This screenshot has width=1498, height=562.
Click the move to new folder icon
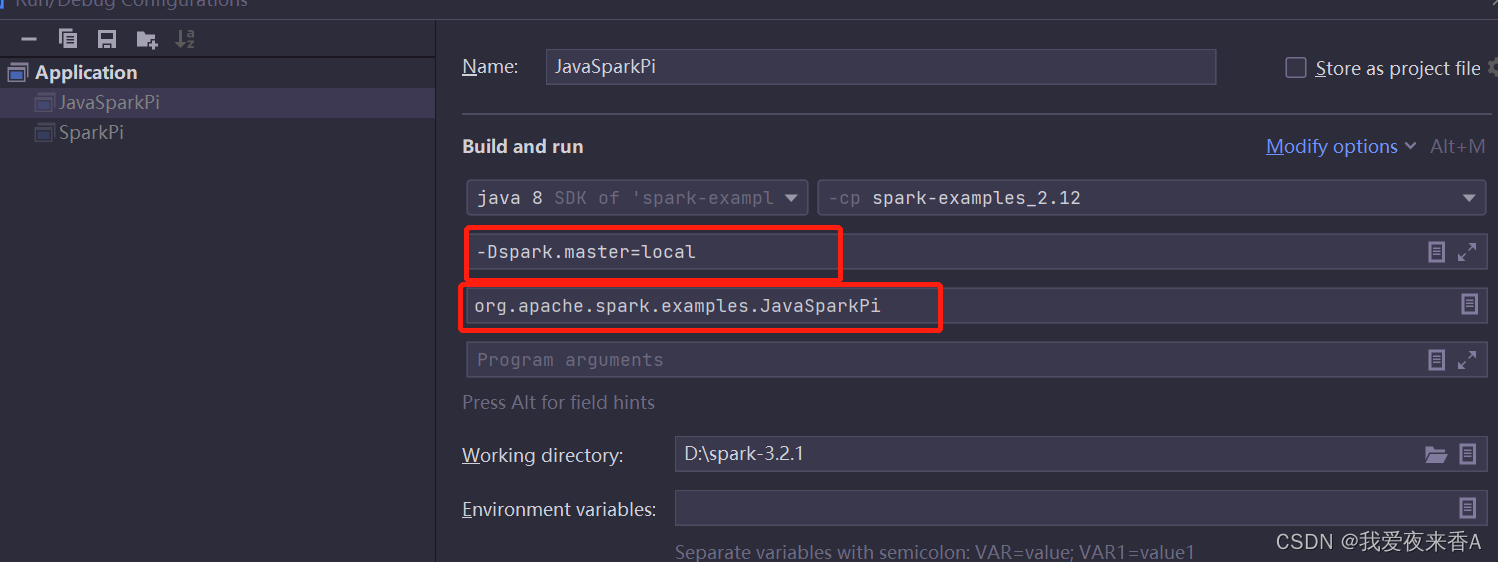click(x=147, y=39)
